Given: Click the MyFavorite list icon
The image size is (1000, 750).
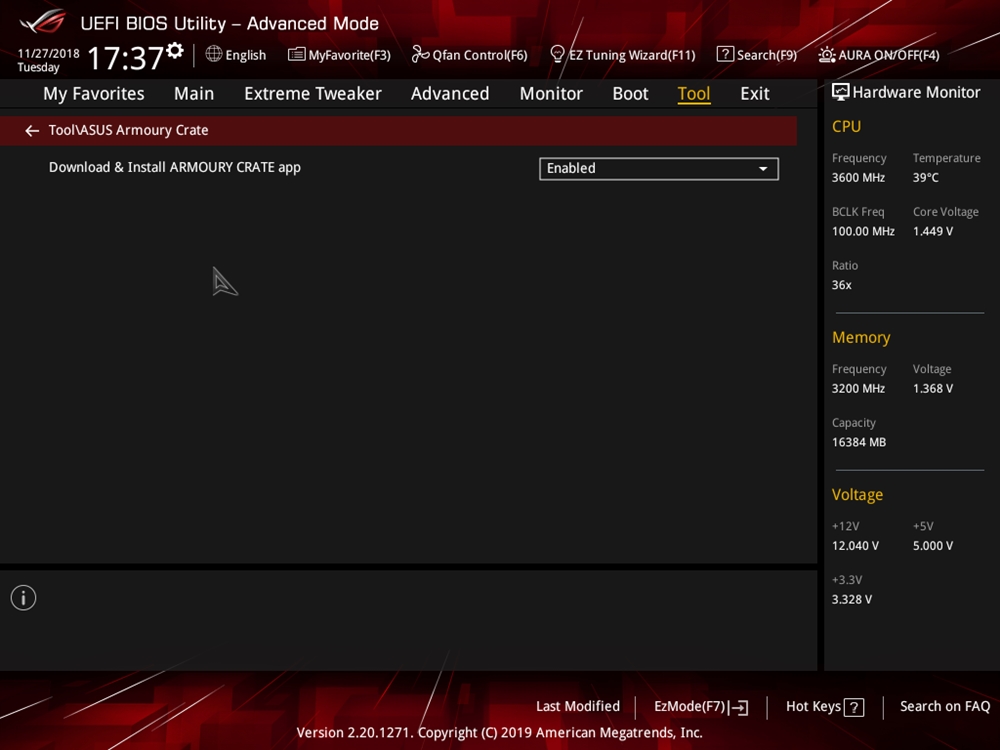Looking at the screenshot, I should [x=297, y=54].
